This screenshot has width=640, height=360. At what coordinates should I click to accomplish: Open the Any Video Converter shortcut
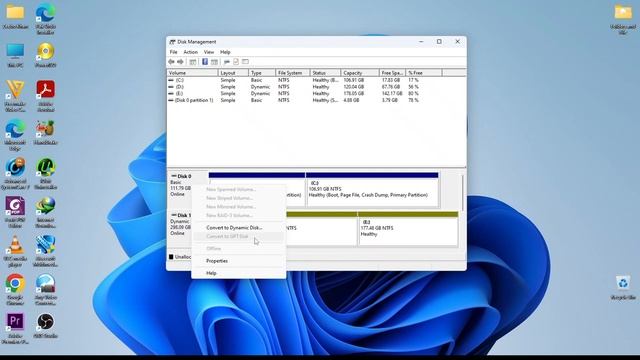(x=46, y=290)
